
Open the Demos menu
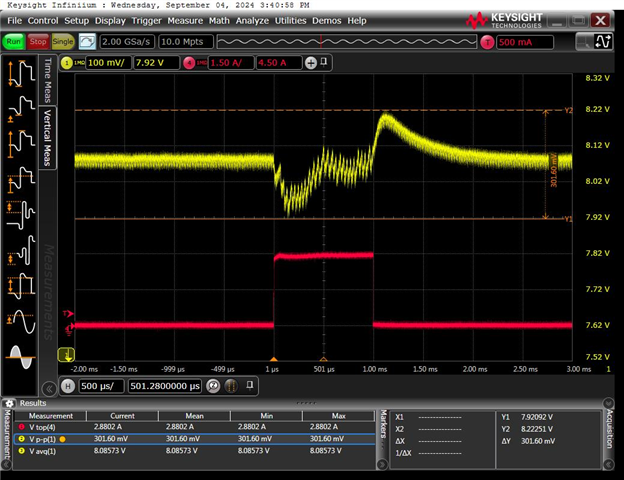point(326,21)
